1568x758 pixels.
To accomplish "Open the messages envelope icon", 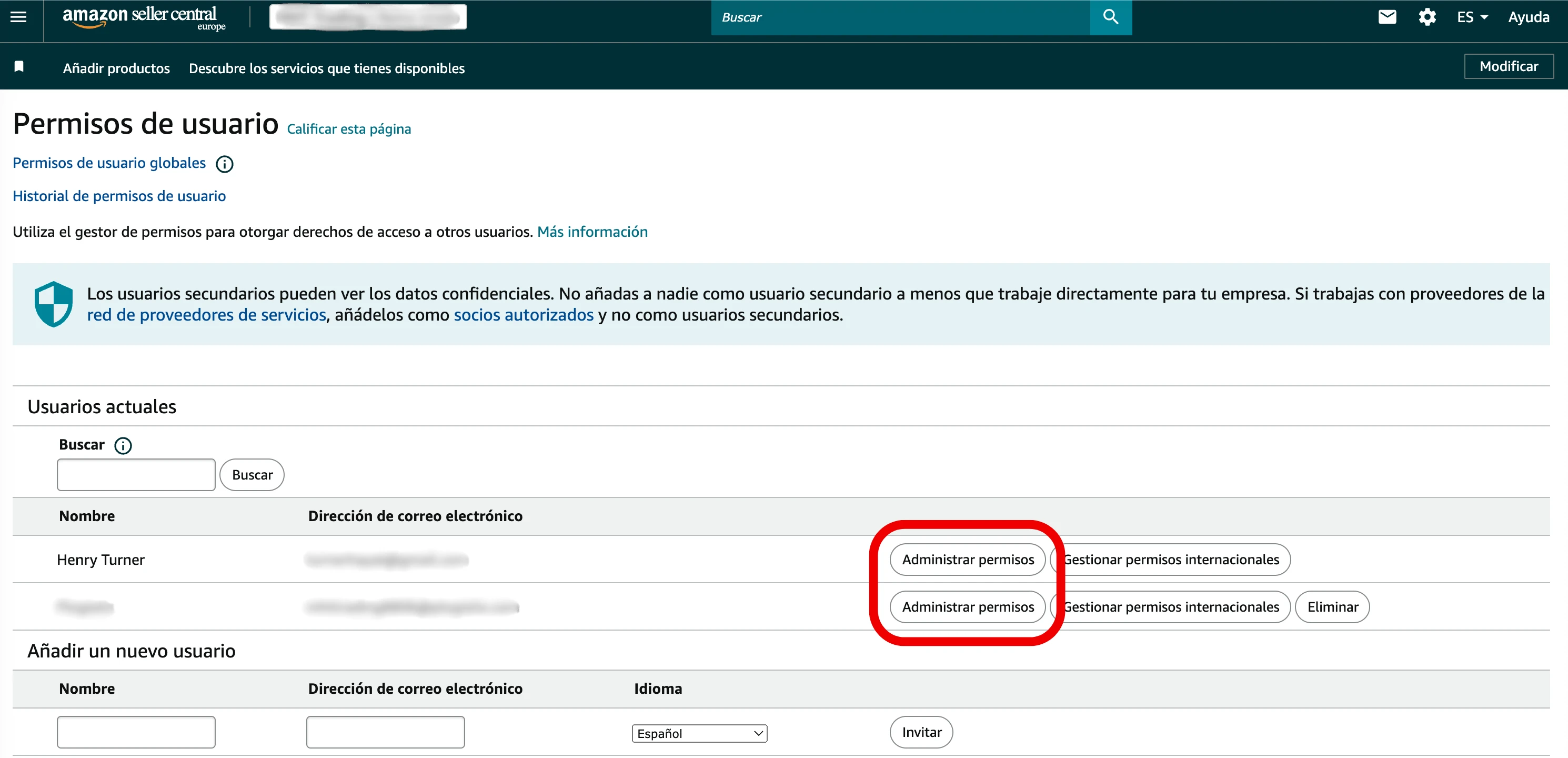I will (1386, 17).
